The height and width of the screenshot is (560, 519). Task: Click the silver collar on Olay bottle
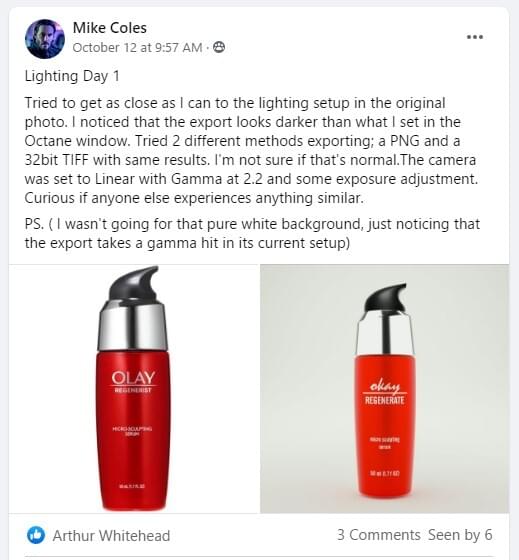(x=133, y=326)
